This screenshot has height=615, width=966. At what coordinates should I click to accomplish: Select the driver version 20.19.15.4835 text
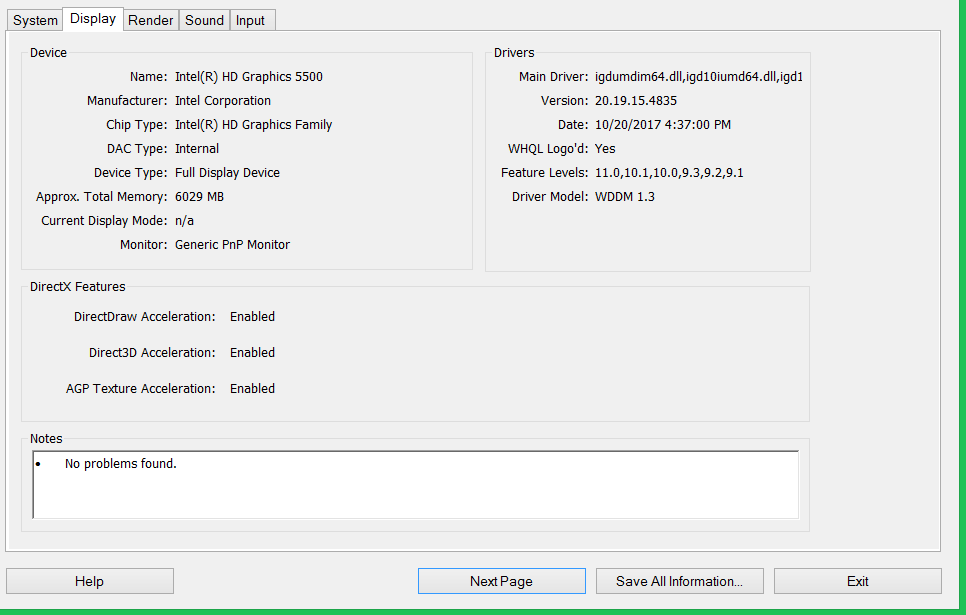[636, 101]
